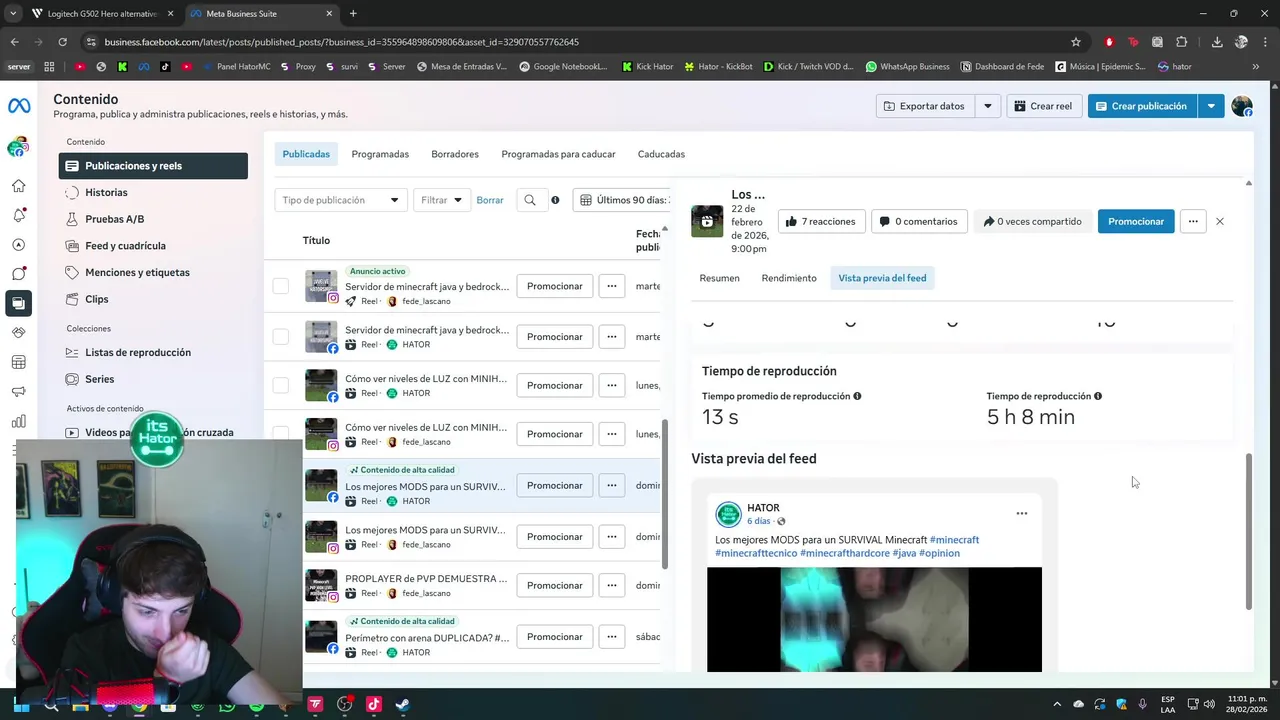The height and width of the screenshot is (720, 1280).
Task: Show hidden system tray icons chevron
Action: [1057, 704]
